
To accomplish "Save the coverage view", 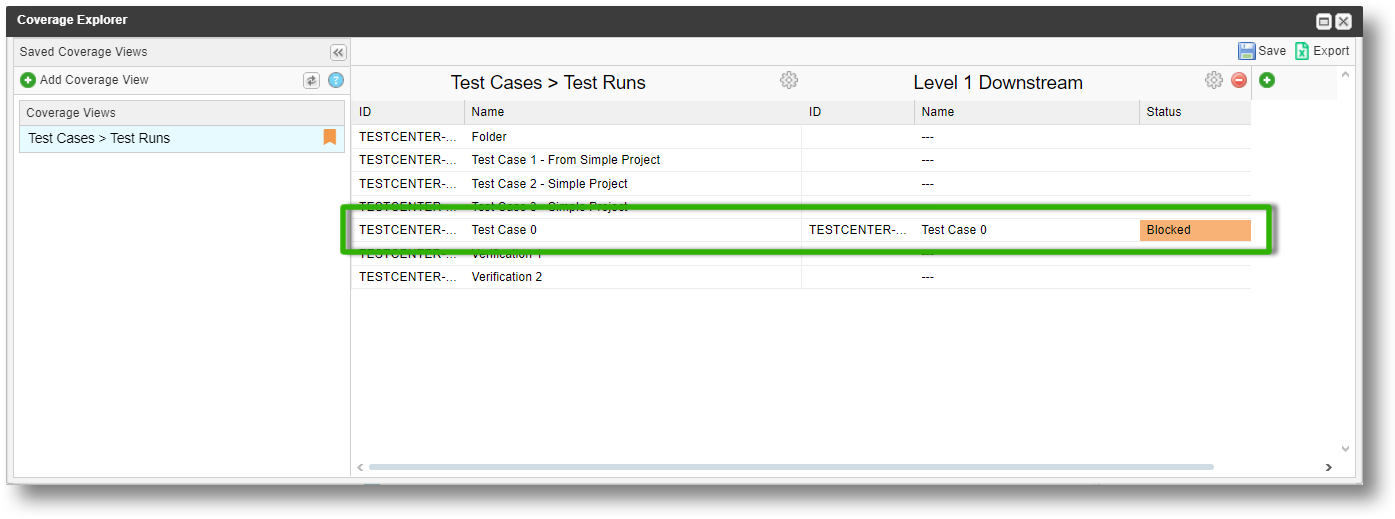I will coord(1262,51).
